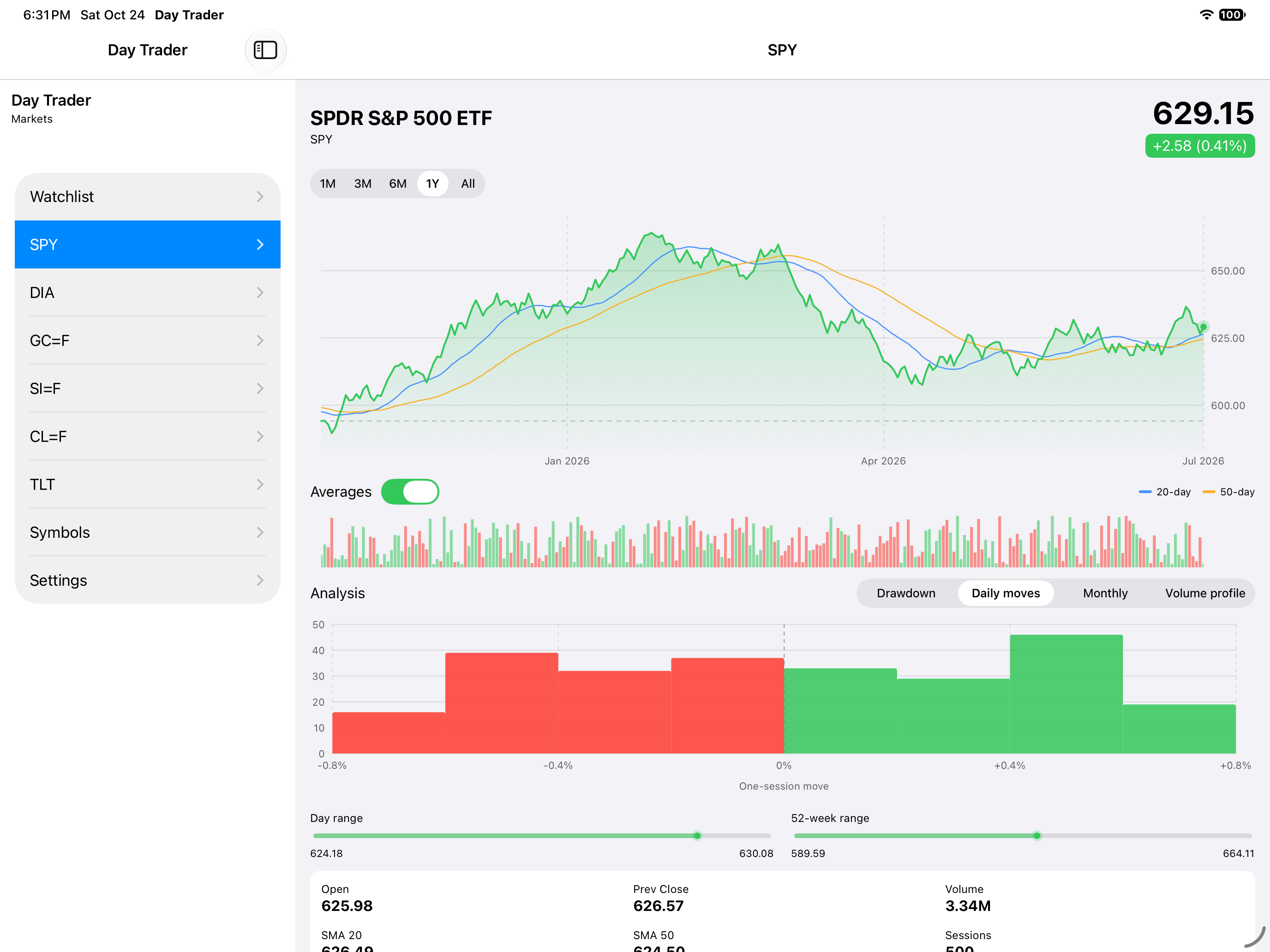This screenshot has width=1270, height=952.
Task: Switch chart range to 1M
Action: [x=328, y=184]
